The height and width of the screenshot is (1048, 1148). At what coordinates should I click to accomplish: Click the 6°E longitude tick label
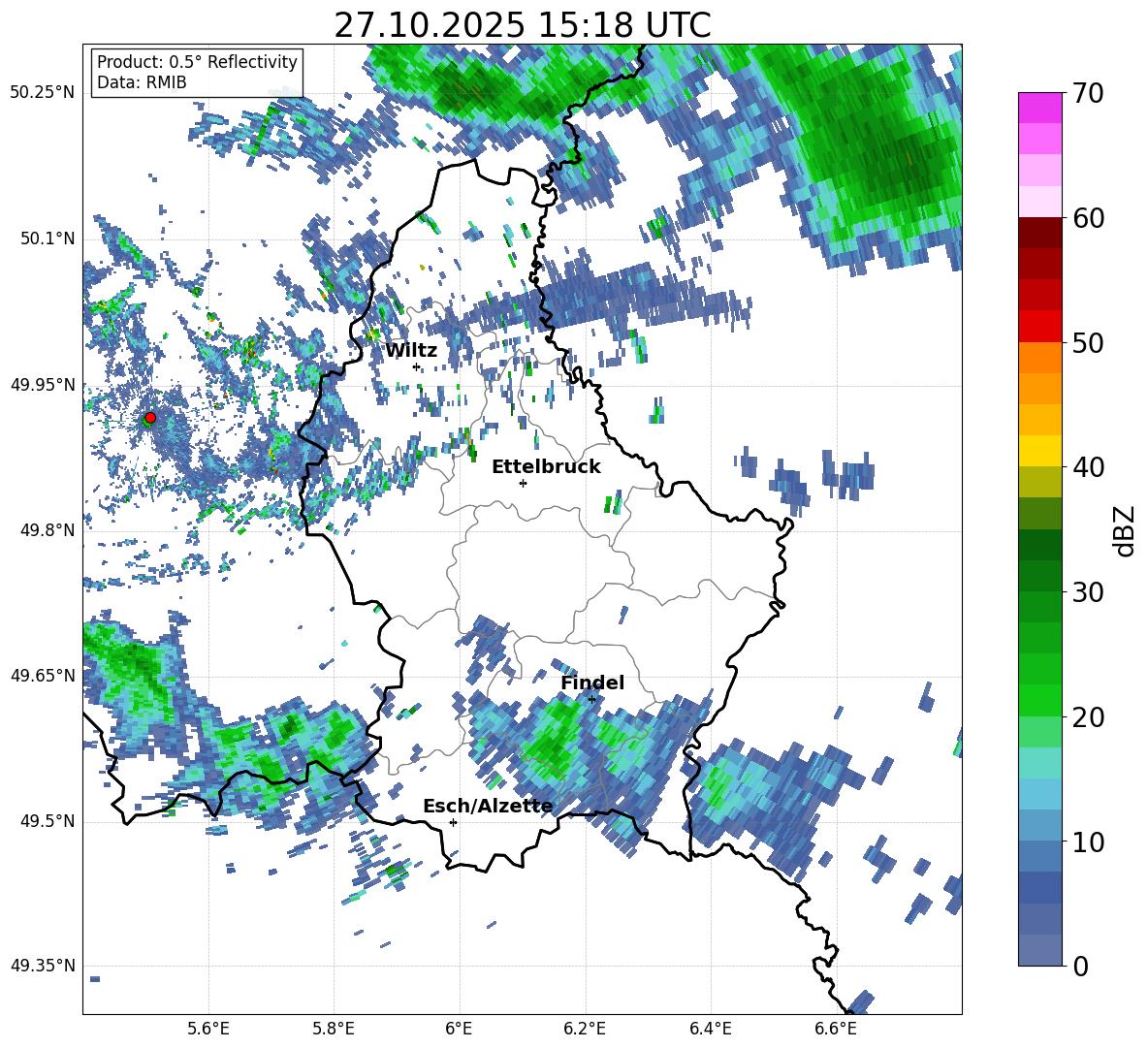tap(459, 1029)
